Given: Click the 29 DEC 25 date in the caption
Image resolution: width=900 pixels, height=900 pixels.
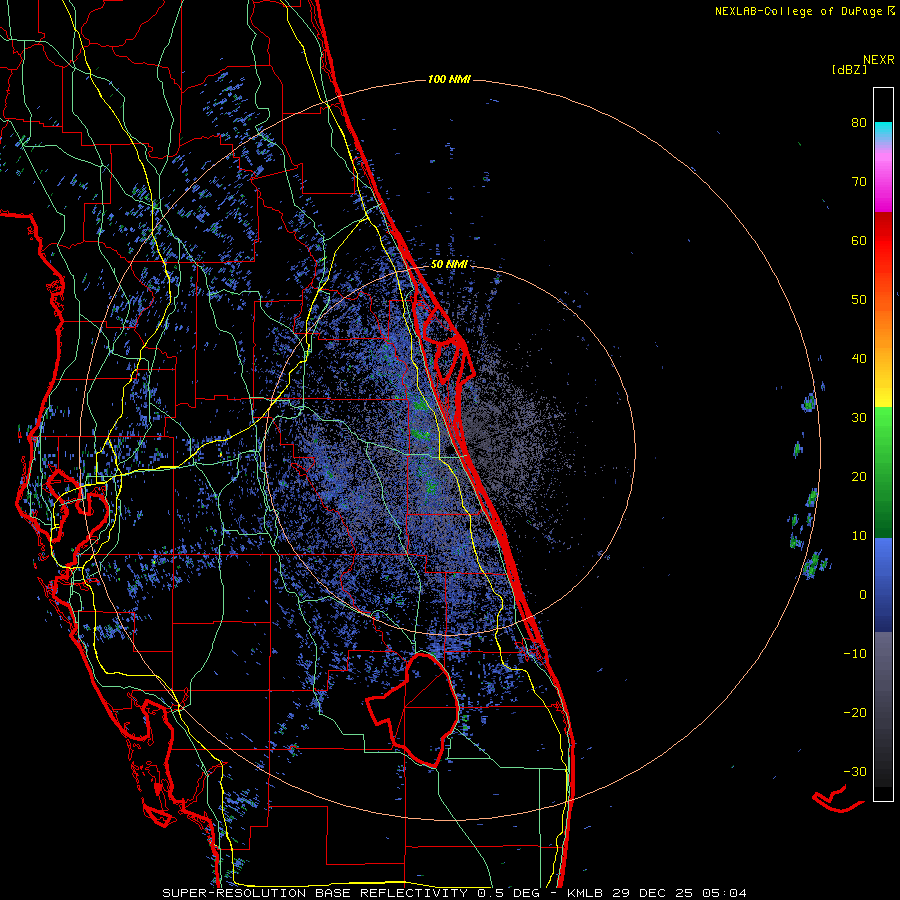Looking at the screenshot, I should coord(653,893).
